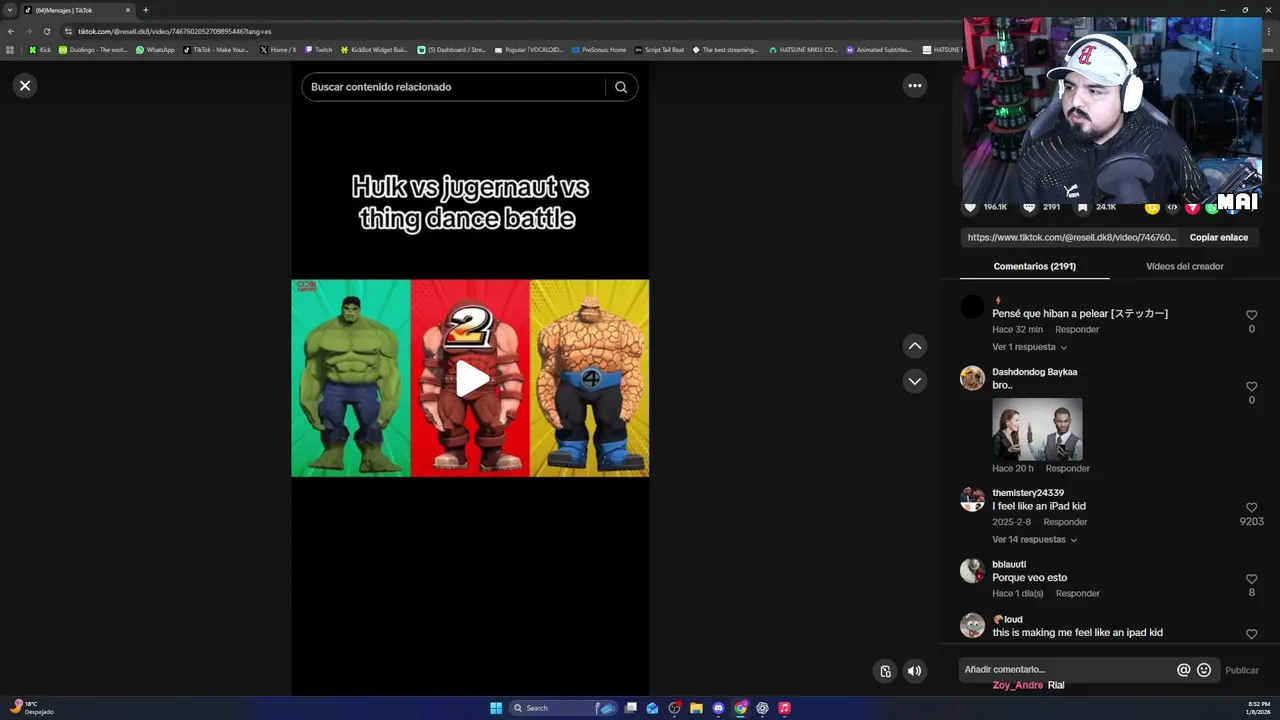
Task: Open the WhatsApp bookmark
Action: [155, 50]
